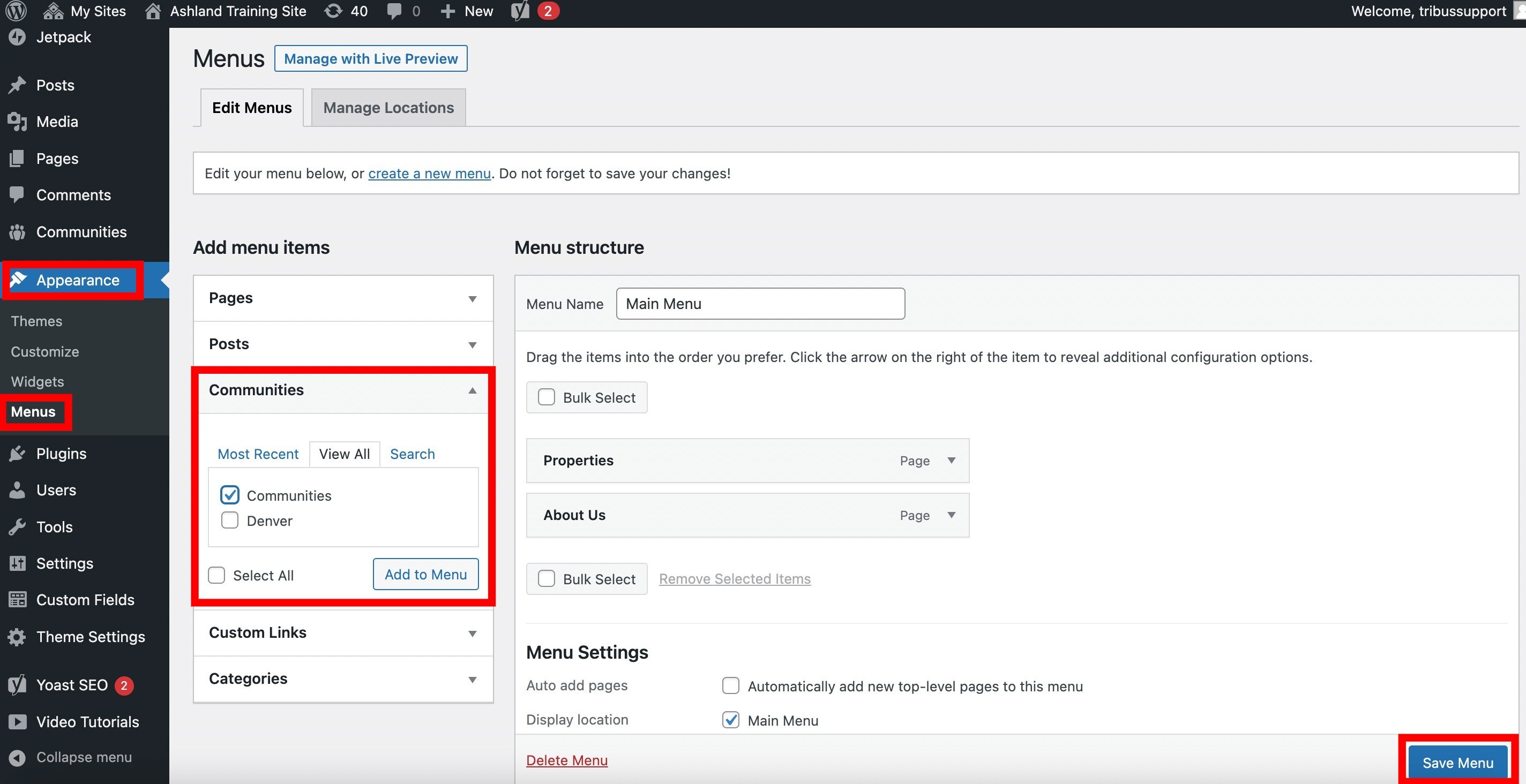Open Menus submenu item
Screen dimensions: 1526x784
pyautogui.click(x=33, y=411)
